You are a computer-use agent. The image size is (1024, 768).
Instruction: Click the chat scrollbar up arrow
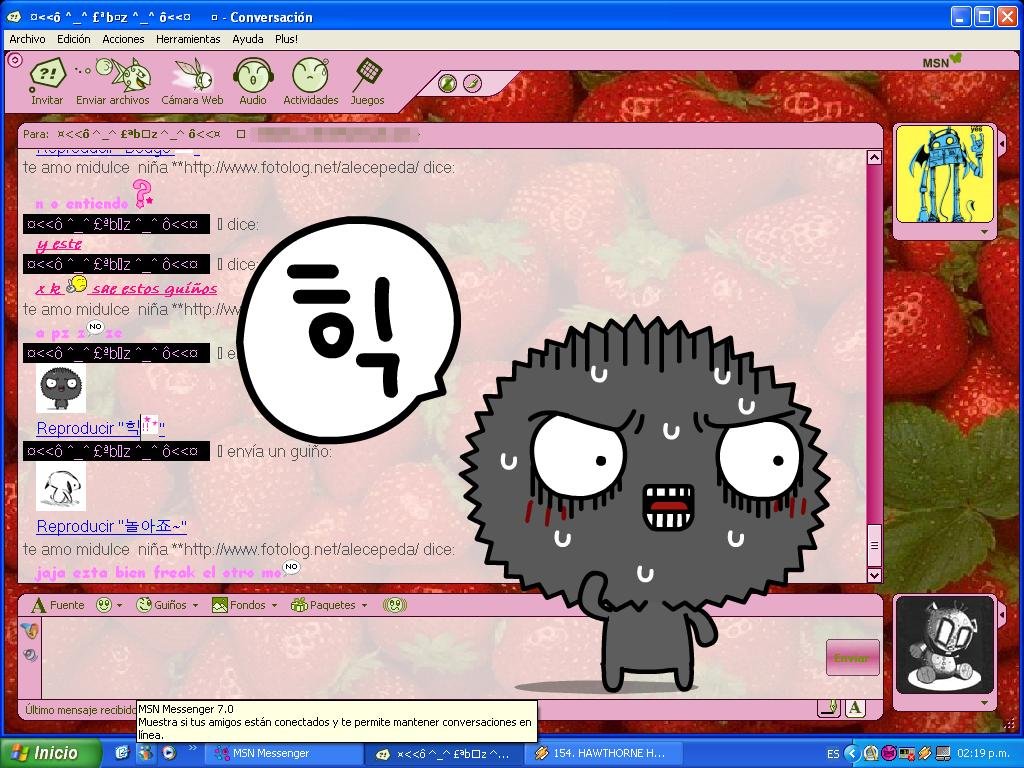[x=874, y=157]
